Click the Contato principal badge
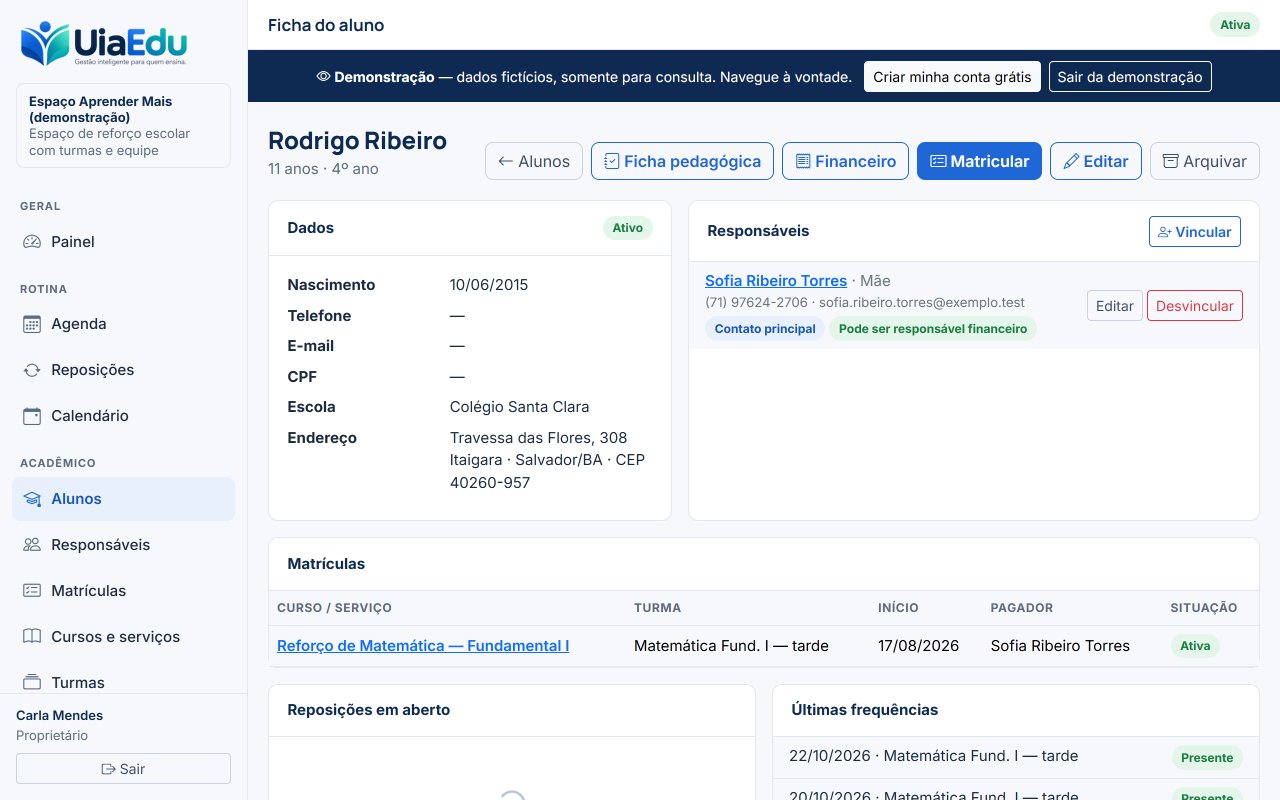This screenshot has height=800, width=1280. (765, 329)
